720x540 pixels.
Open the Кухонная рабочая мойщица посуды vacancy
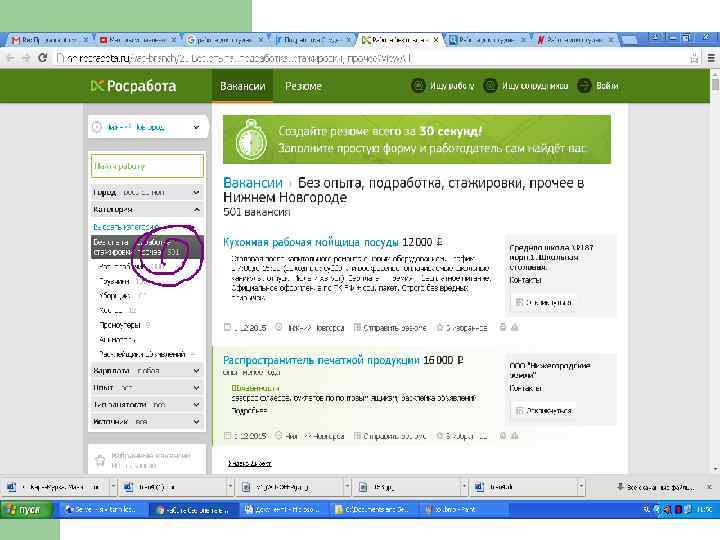(310, 242)
